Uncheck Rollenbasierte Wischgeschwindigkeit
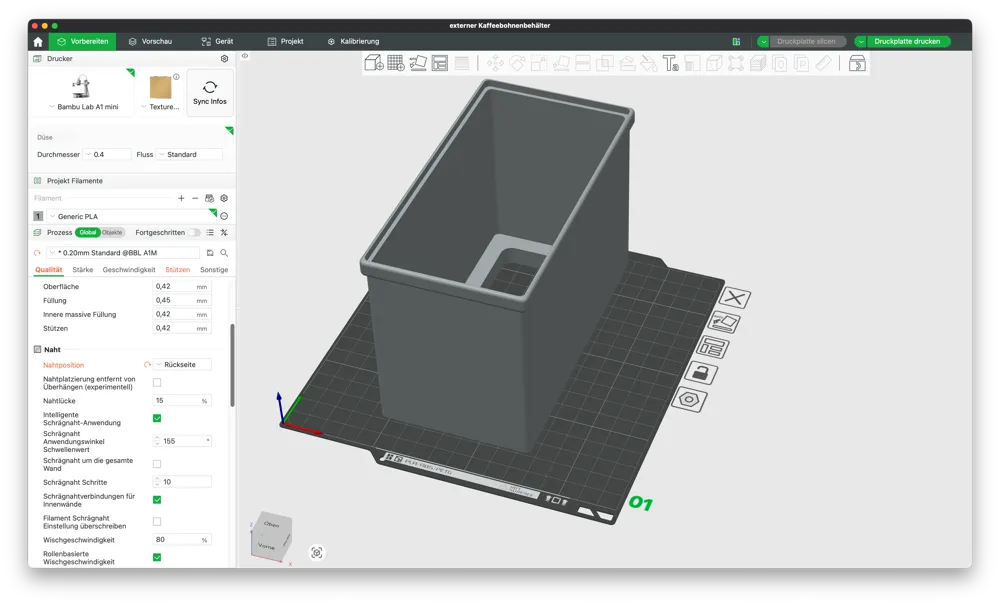This screenshot has height=605, width=1000. coord(157,557)
